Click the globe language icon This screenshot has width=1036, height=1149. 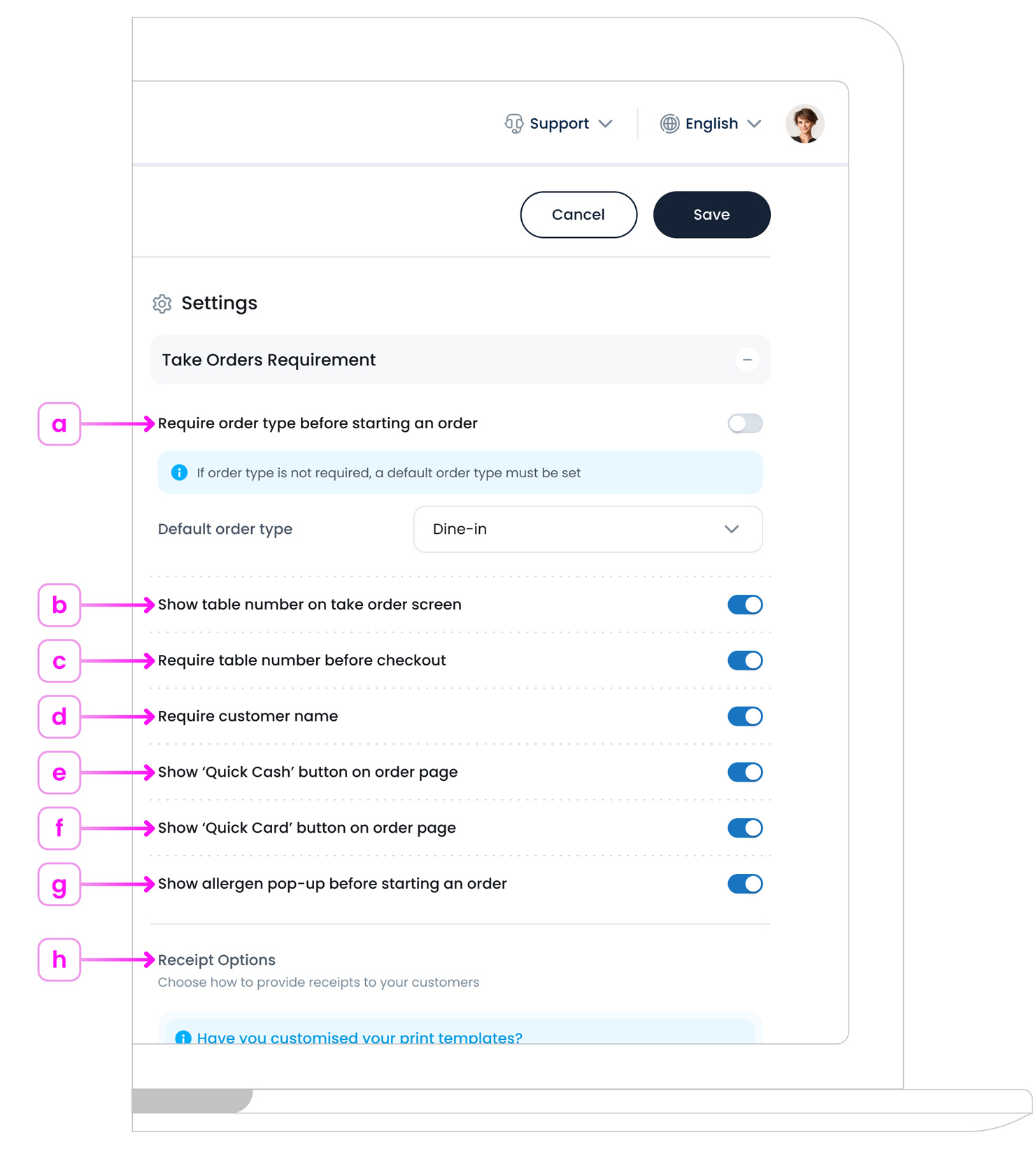[x=669, y=124]
